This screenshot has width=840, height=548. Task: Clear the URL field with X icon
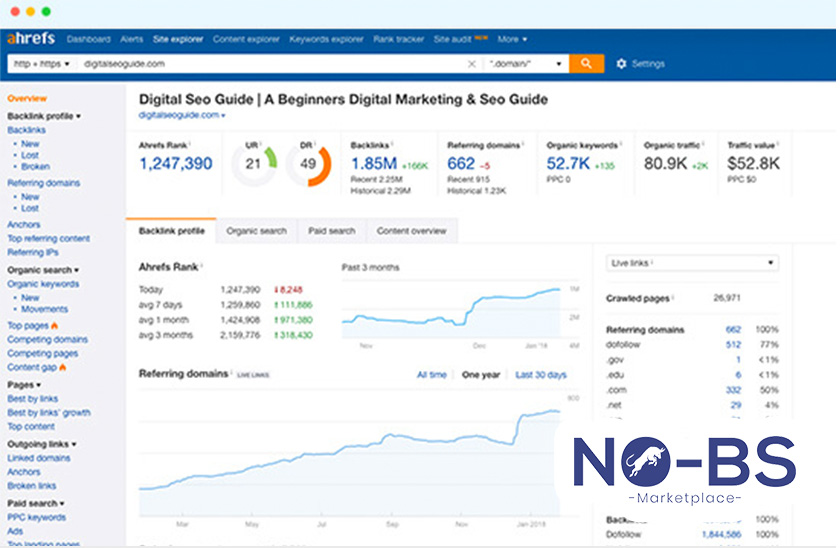point(472,64)
